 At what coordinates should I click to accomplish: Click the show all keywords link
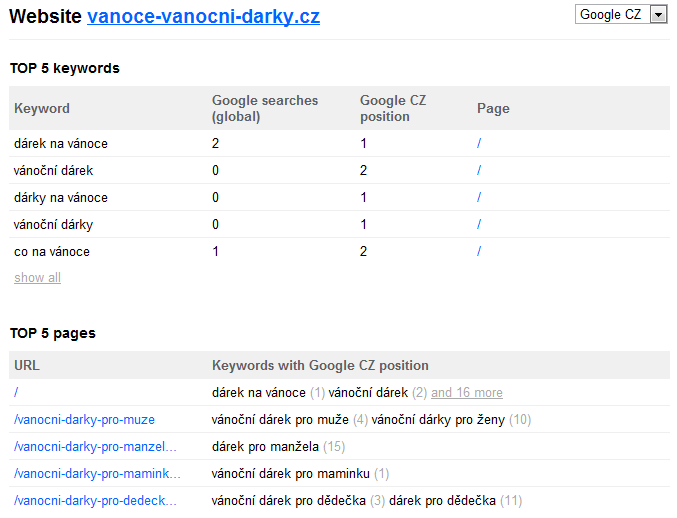coord(37,278)
